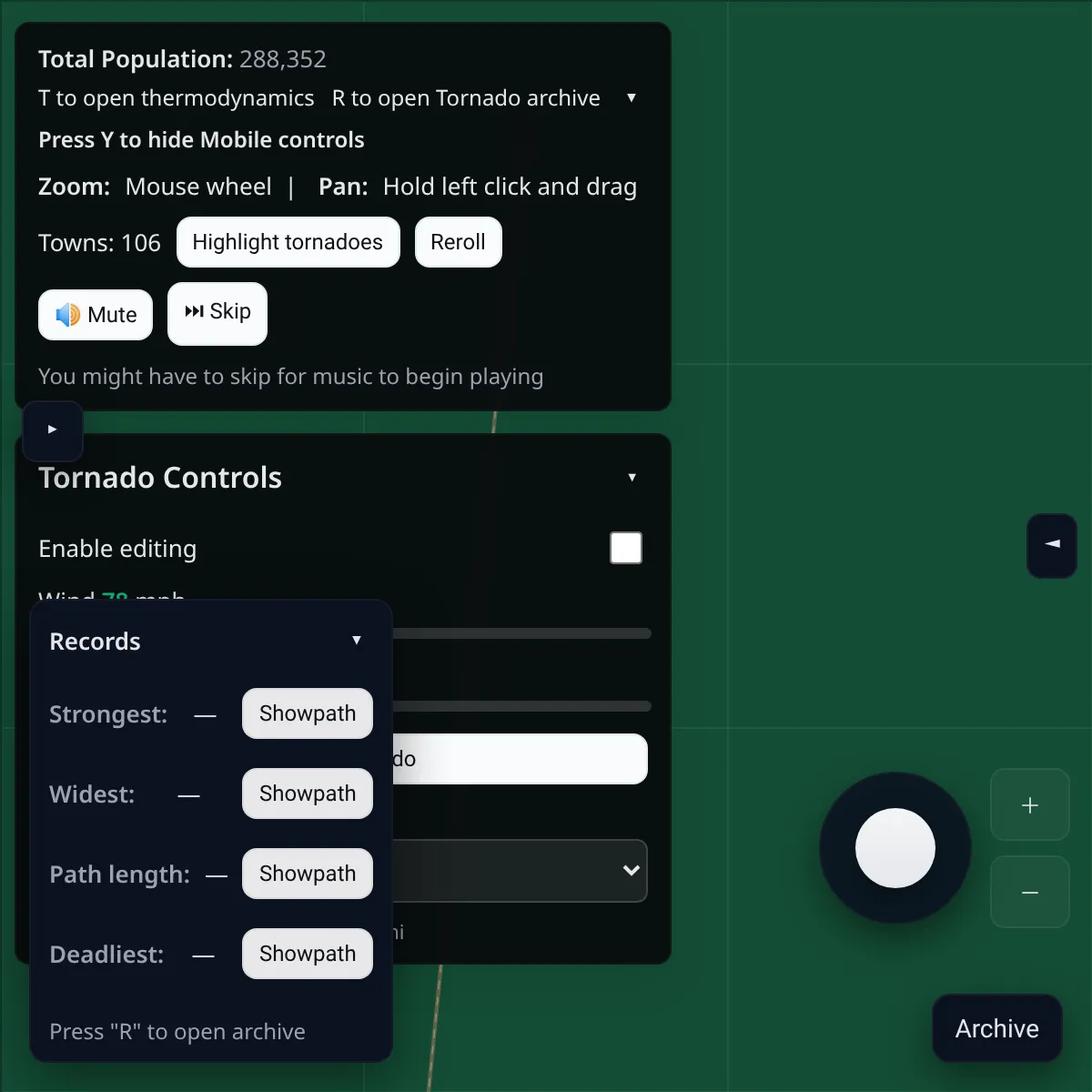Reroll the towns map
This screenshot has width=1092, height=1092.
459,242
